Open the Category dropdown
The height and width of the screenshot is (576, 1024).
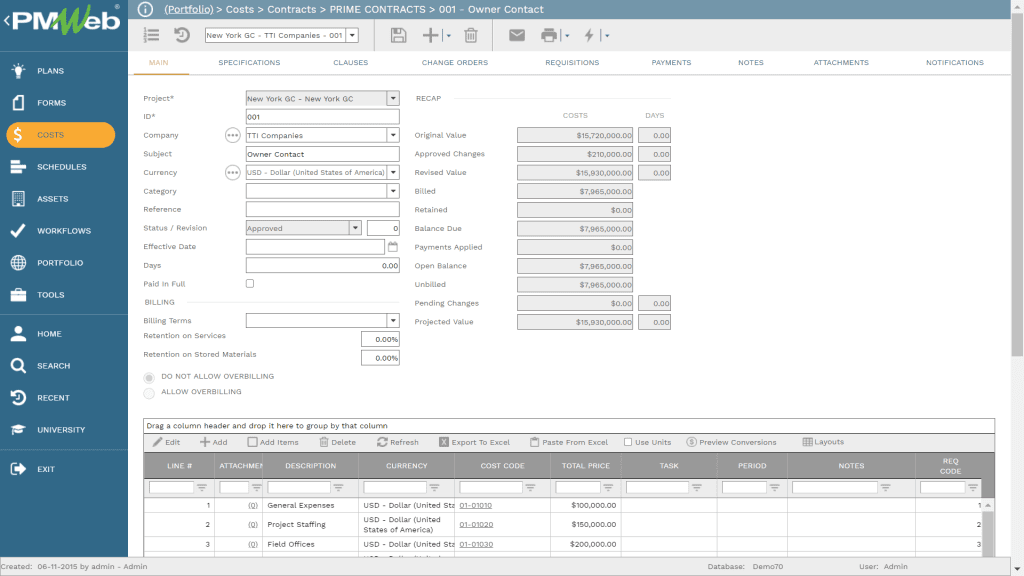click(393, 191)
